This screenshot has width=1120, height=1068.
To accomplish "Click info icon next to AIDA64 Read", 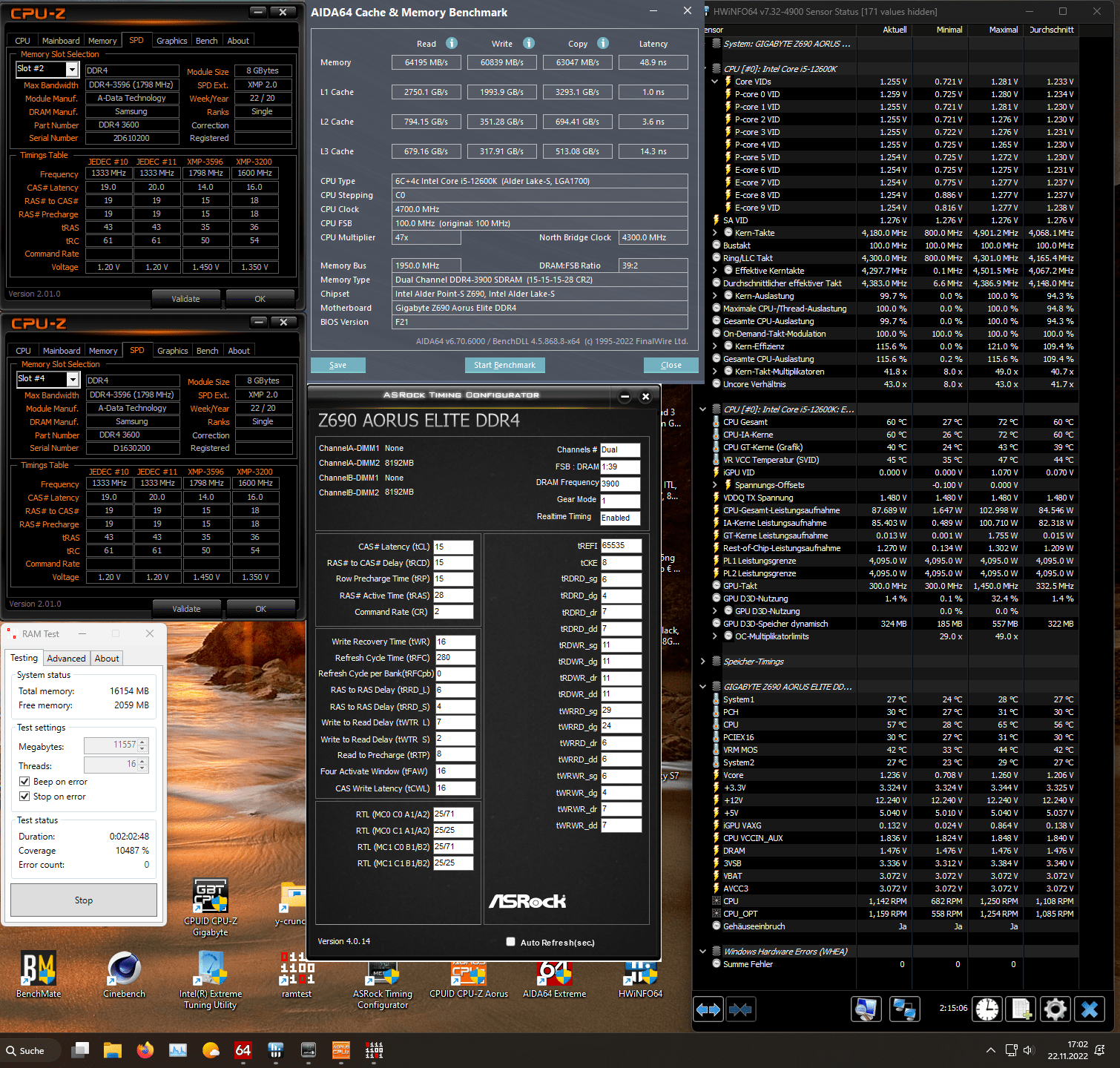I will [452, 43].
